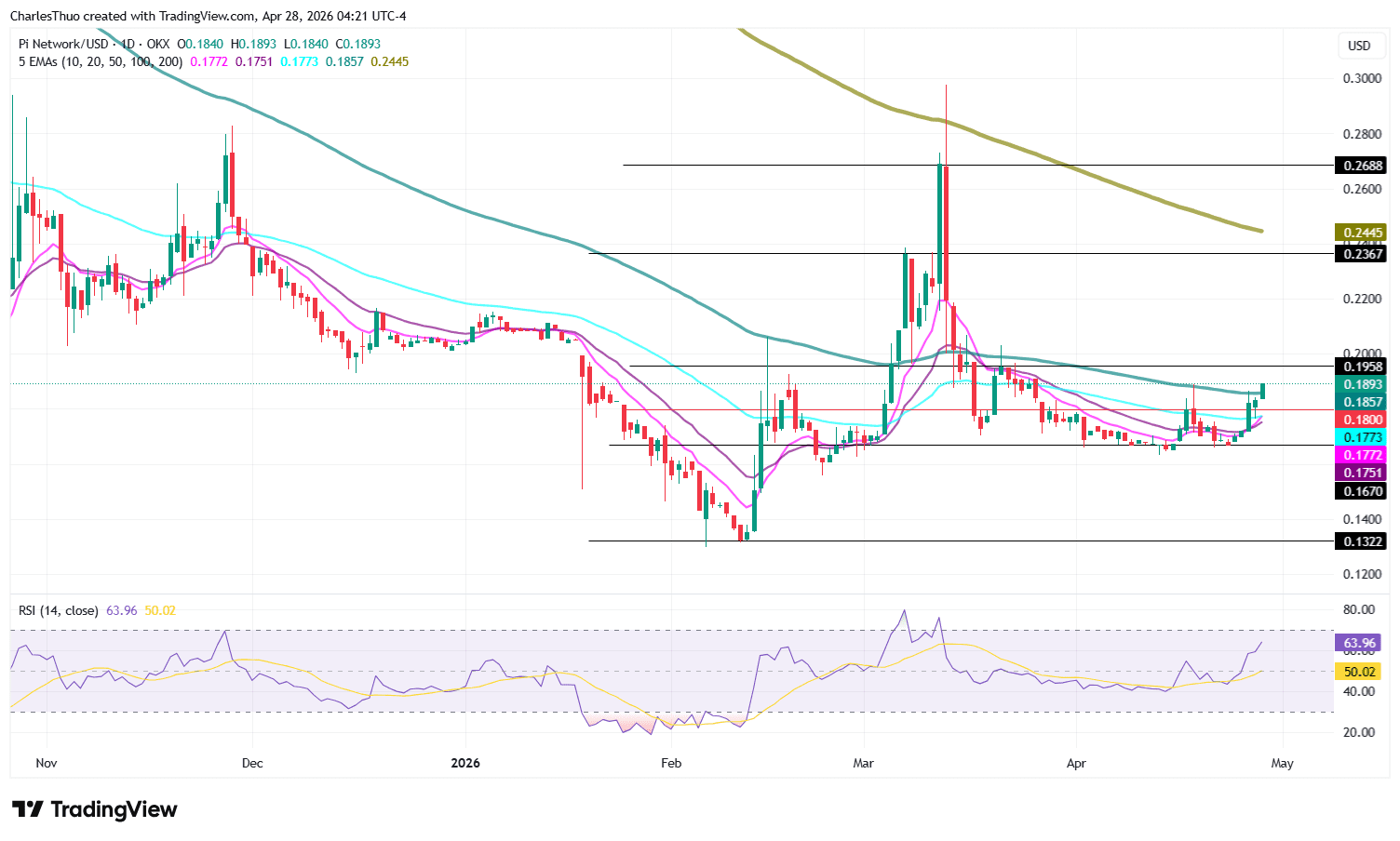The height and width of the screenshot is (841, 1400).
Task: Click the 50.02 RSI average label
Action: [1357, 671]
